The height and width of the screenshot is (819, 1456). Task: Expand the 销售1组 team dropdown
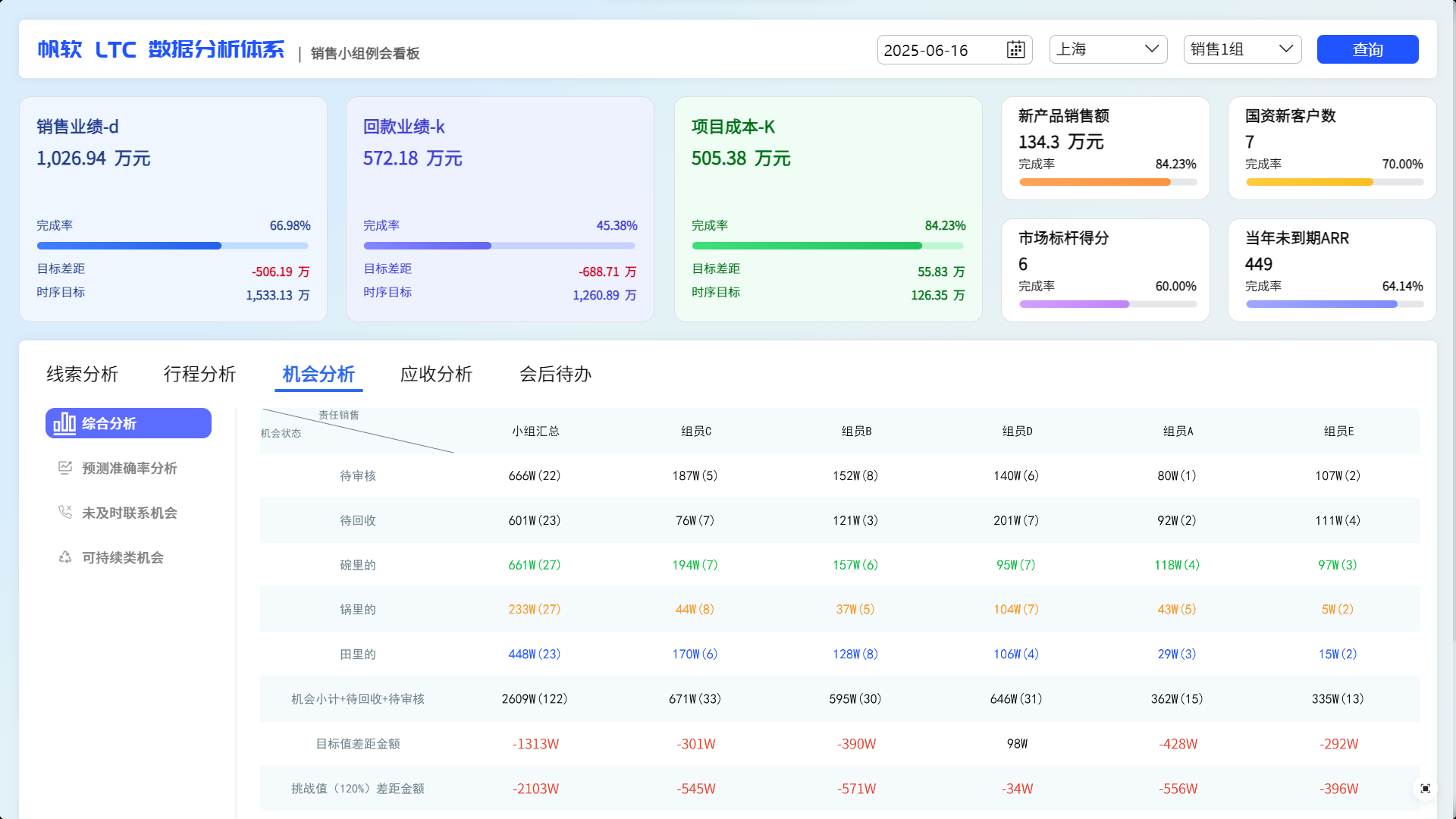coord(1242,49)
